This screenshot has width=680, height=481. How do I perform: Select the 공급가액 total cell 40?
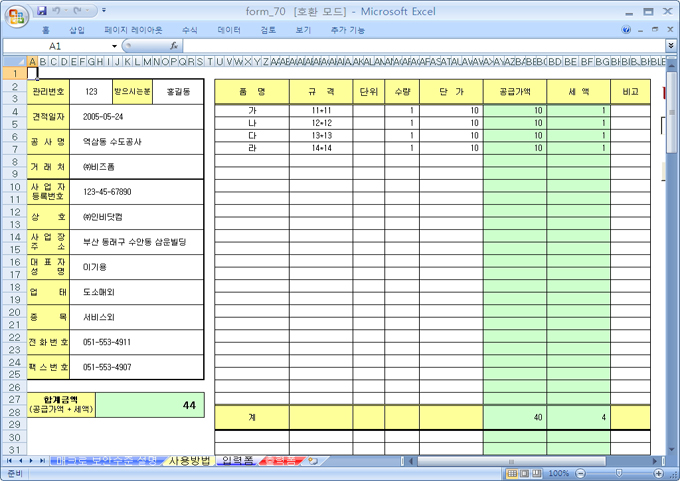(x=515, y=417)
